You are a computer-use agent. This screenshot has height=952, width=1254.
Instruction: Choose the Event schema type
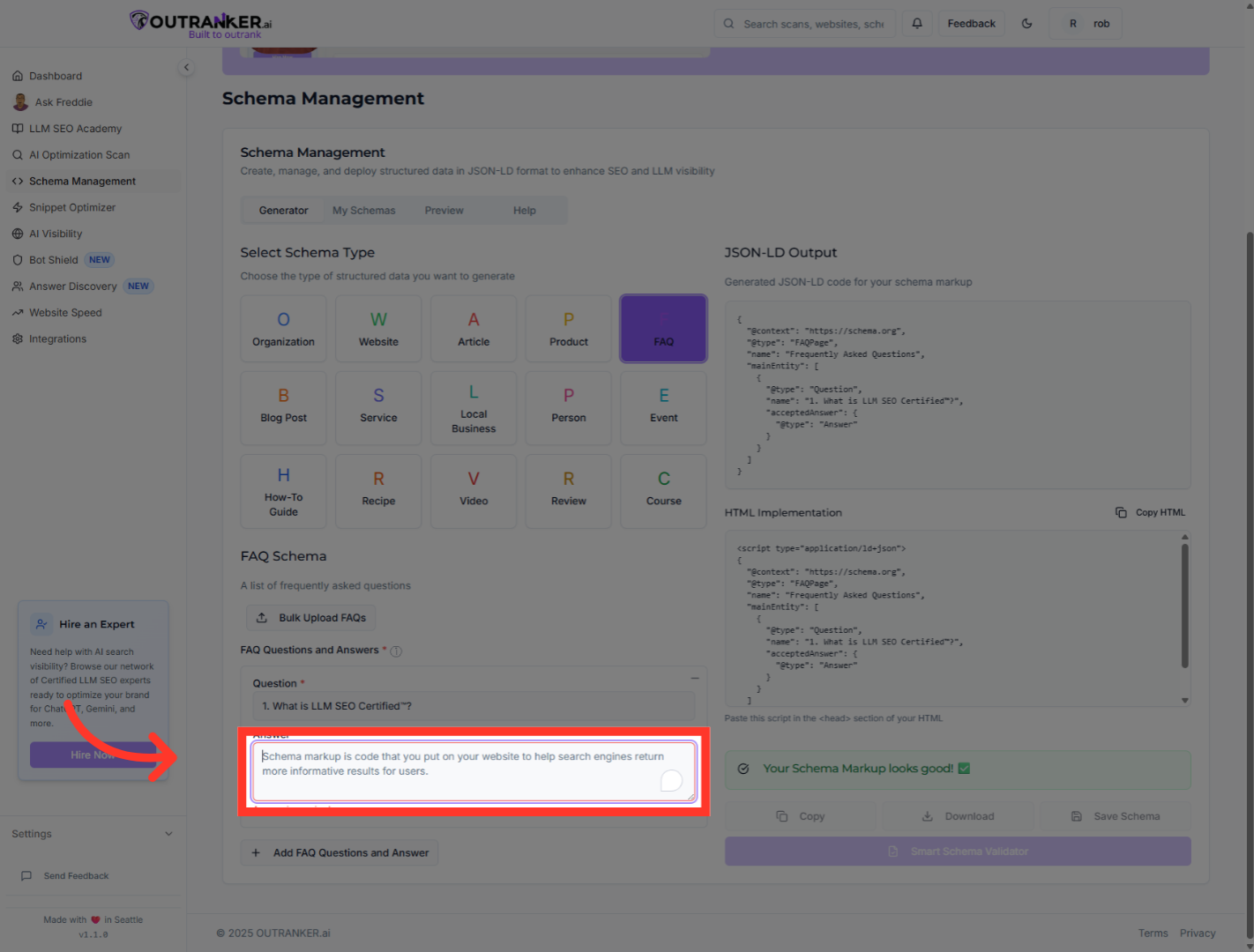coord(664,408)
